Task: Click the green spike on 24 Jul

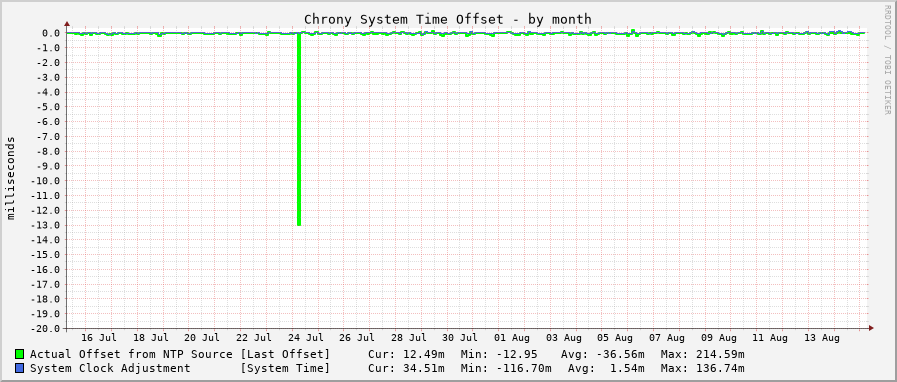Action: [299, 129]
